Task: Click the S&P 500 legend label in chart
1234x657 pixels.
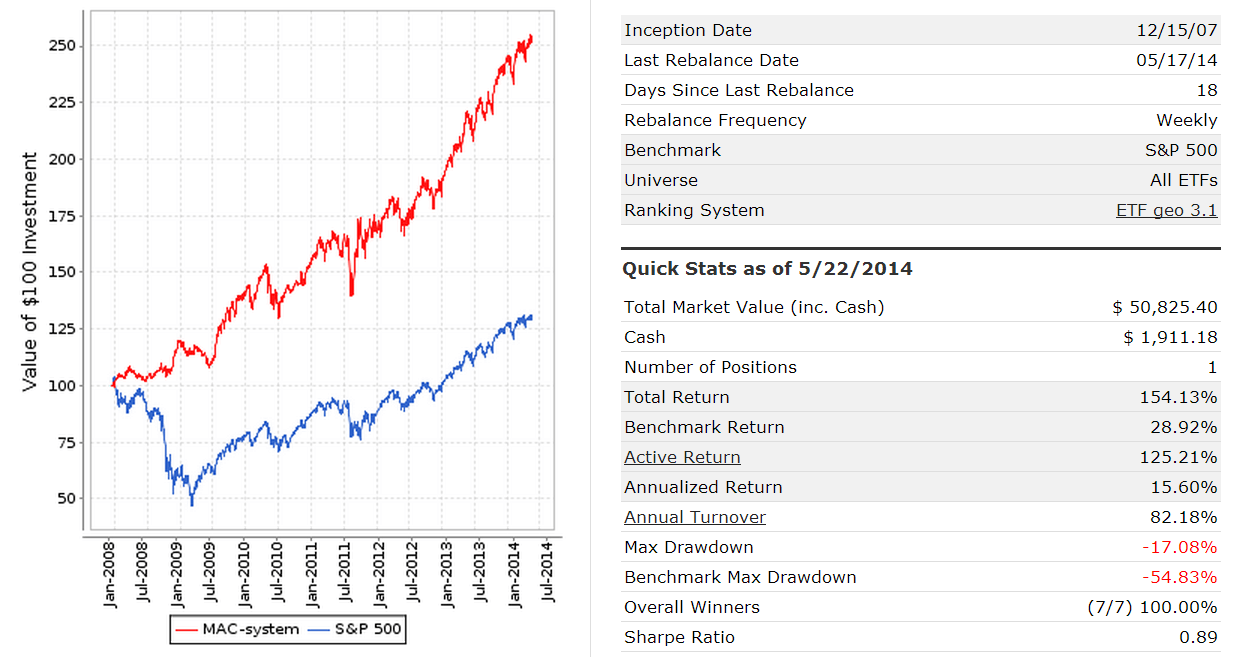Action: pyautogui.click(x=366, y=629)
